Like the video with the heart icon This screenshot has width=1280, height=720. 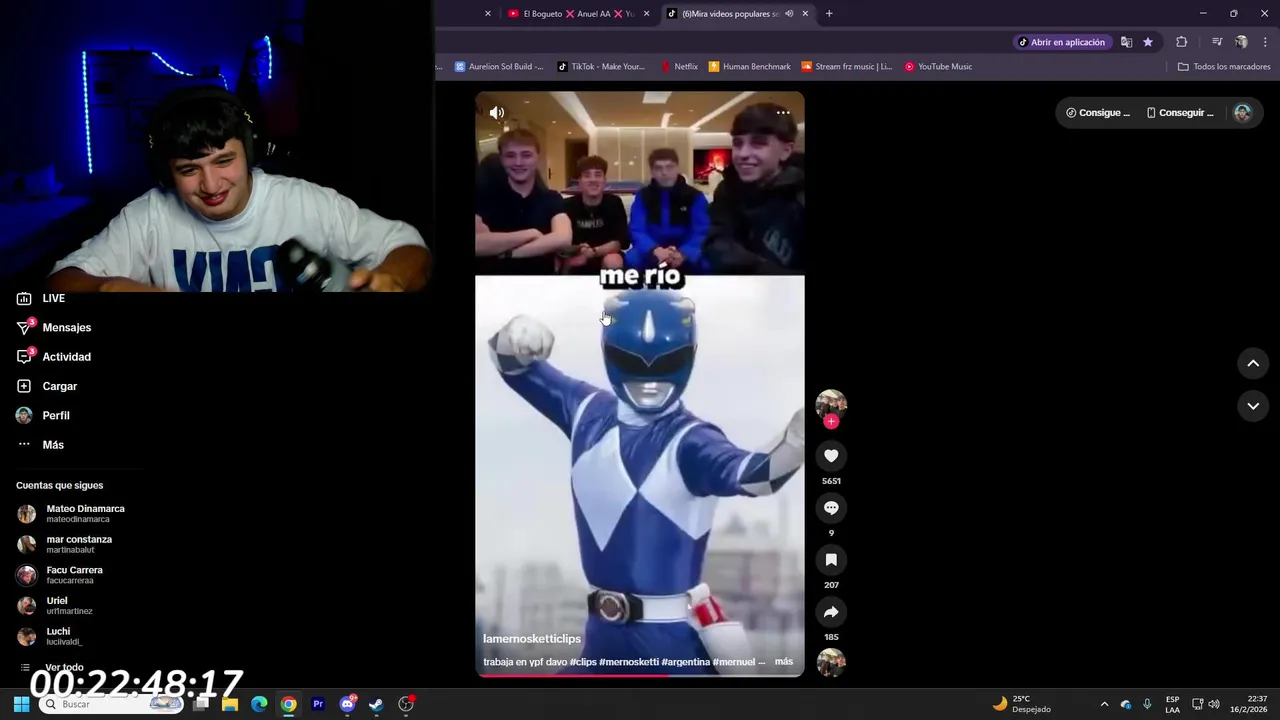click(831, 456)
